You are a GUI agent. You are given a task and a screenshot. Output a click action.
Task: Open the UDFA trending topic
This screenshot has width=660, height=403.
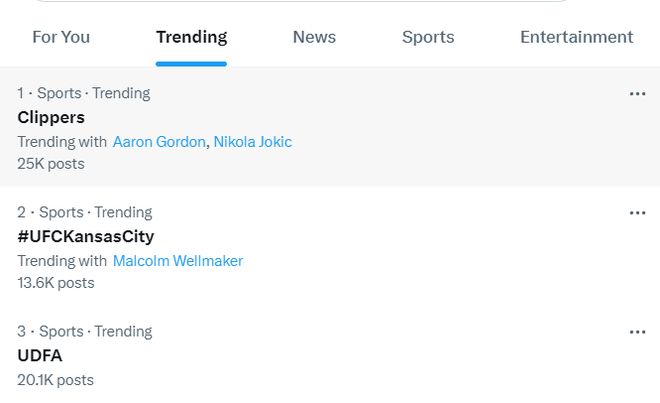coord(40,356)
